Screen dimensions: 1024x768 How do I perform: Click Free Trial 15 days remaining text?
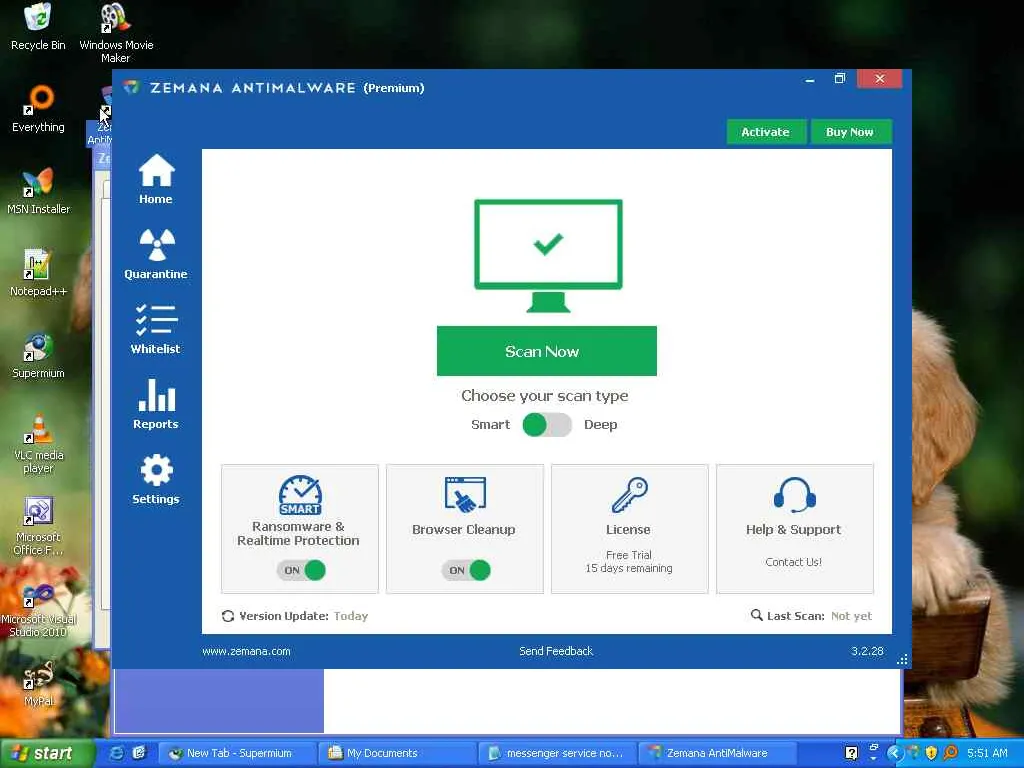[629, 562]
